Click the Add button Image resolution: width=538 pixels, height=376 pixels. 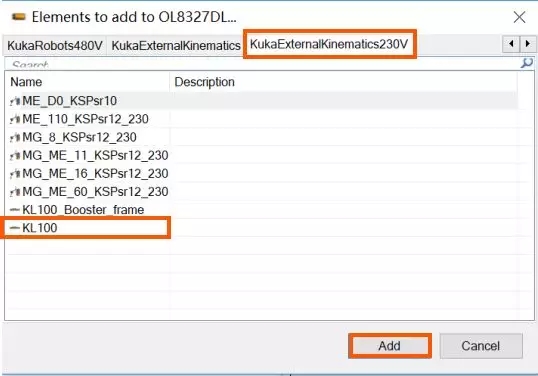[x=390, y=346]
